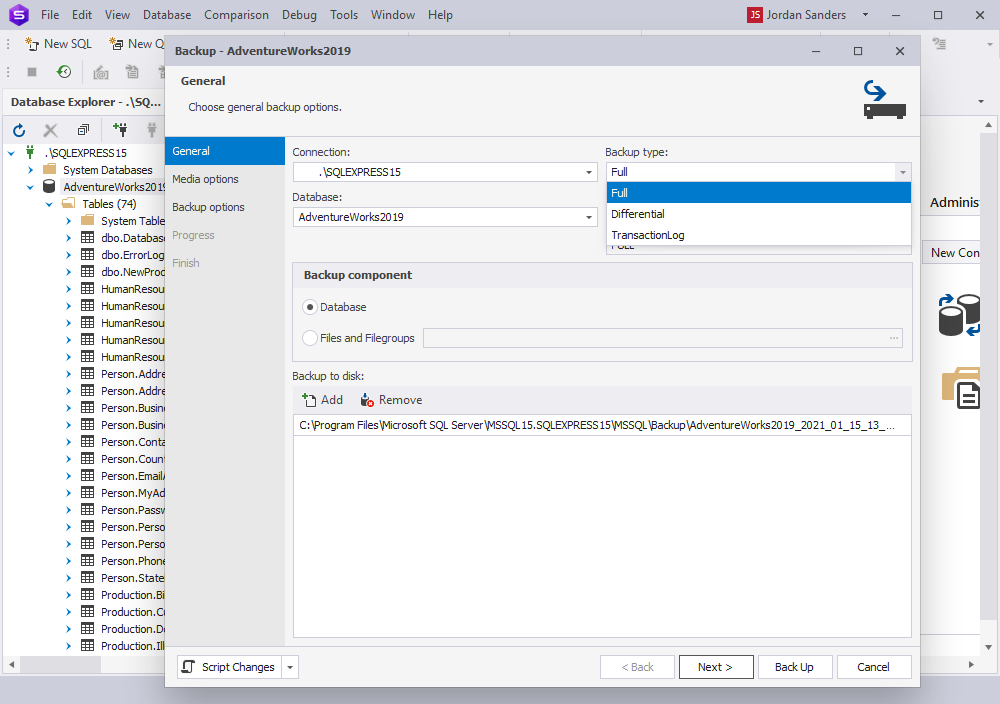
Task: Click the Next button in the wizard
Action: point(716,667)
